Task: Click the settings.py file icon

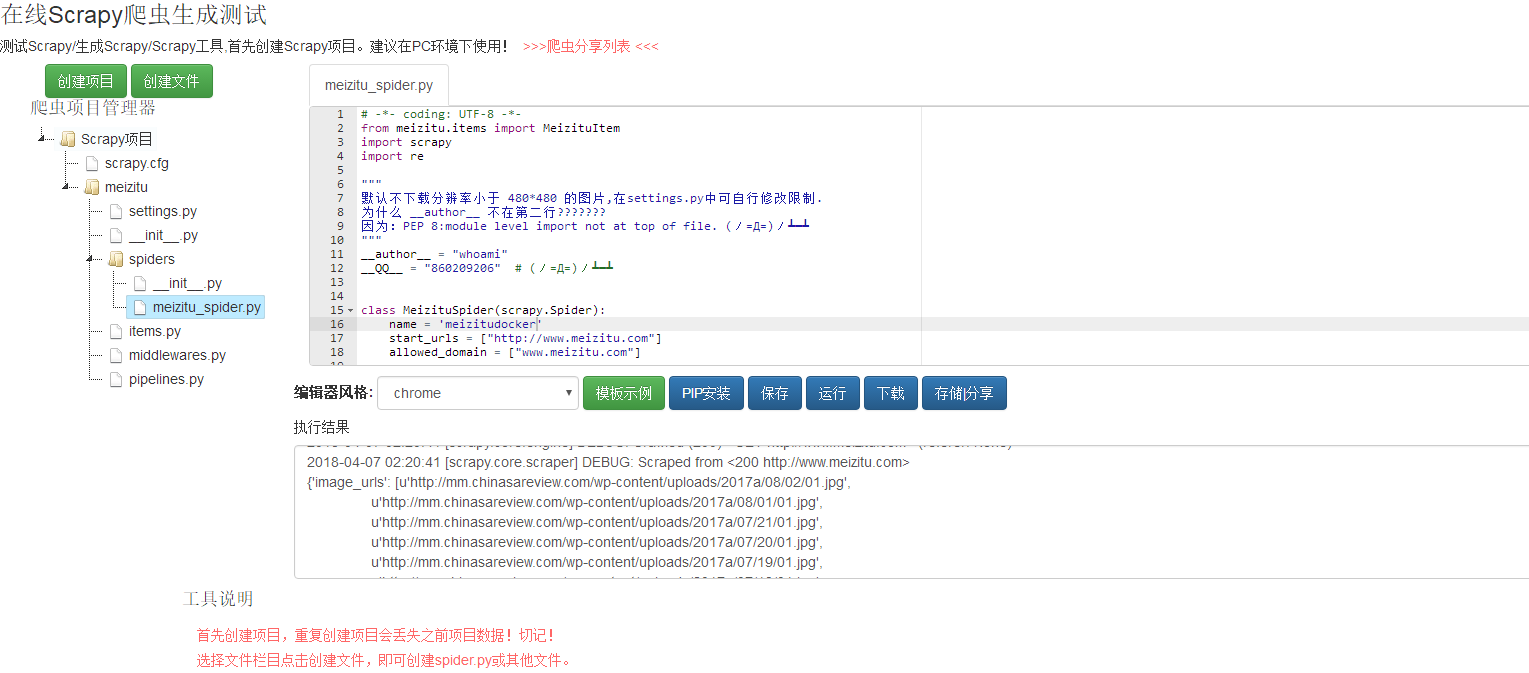Action: [116, 211]
